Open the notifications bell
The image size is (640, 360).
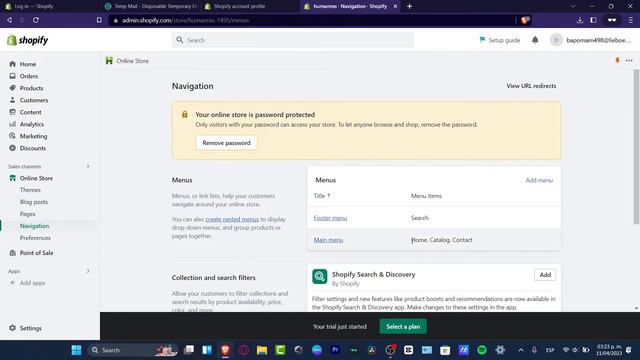pos(535,40)
